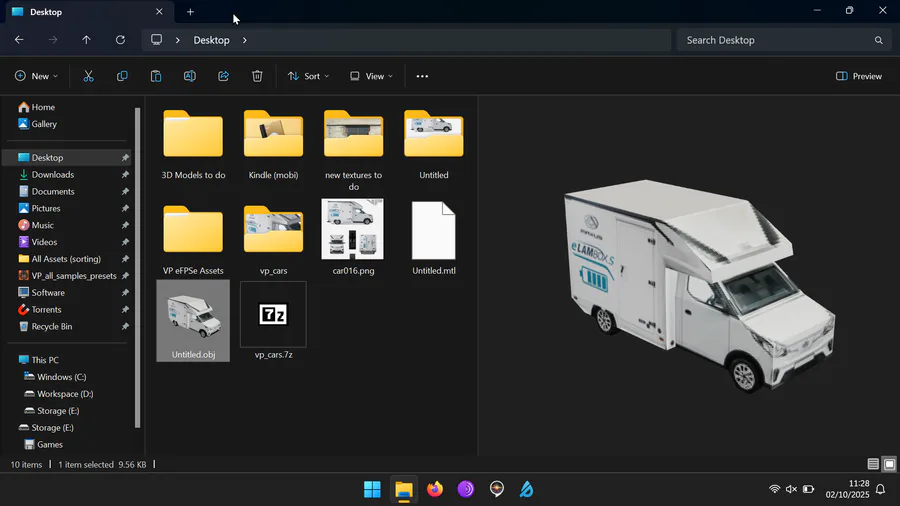Click the computer icon in address bar
The width and height of the screenshot is (900, 506).
tap(156, 40)
